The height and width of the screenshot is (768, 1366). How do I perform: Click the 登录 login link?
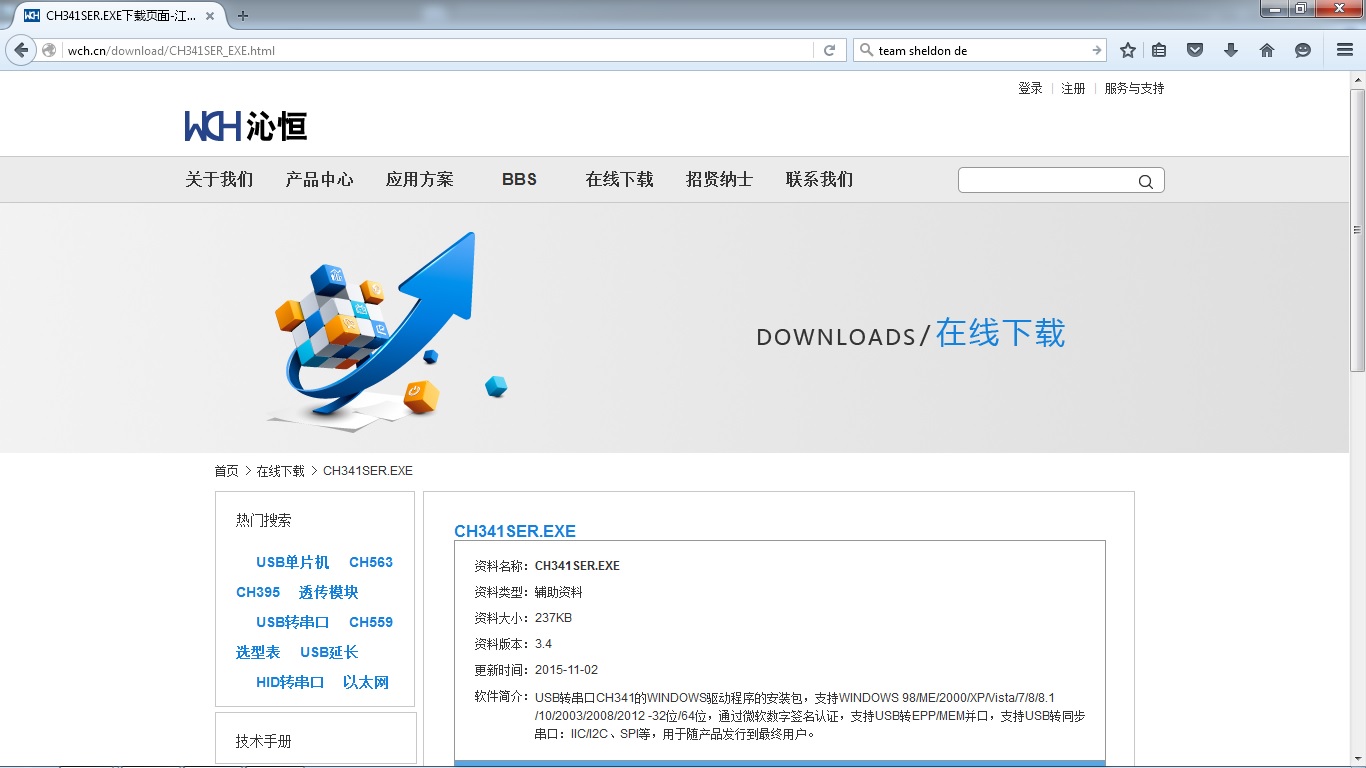[1030, 88]
